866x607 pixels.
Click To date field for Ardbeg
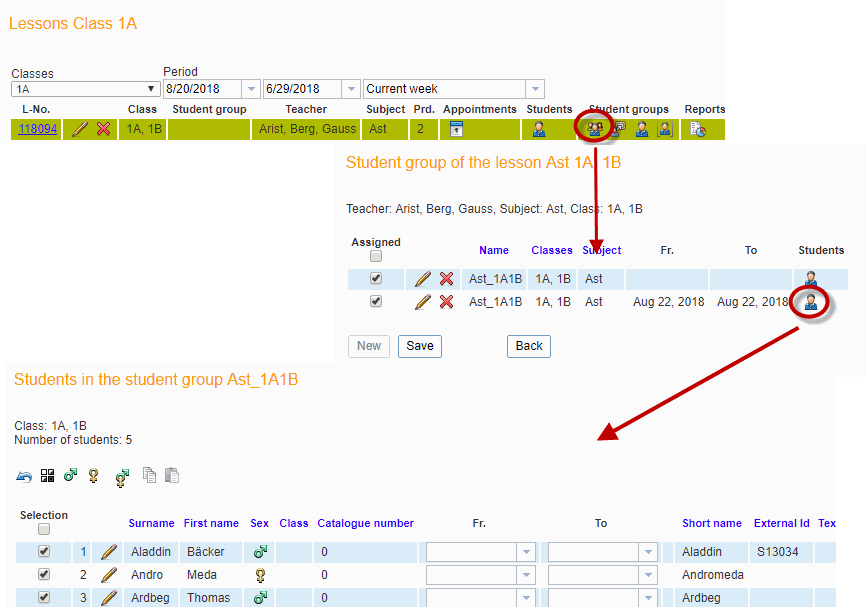coord(594,598)
